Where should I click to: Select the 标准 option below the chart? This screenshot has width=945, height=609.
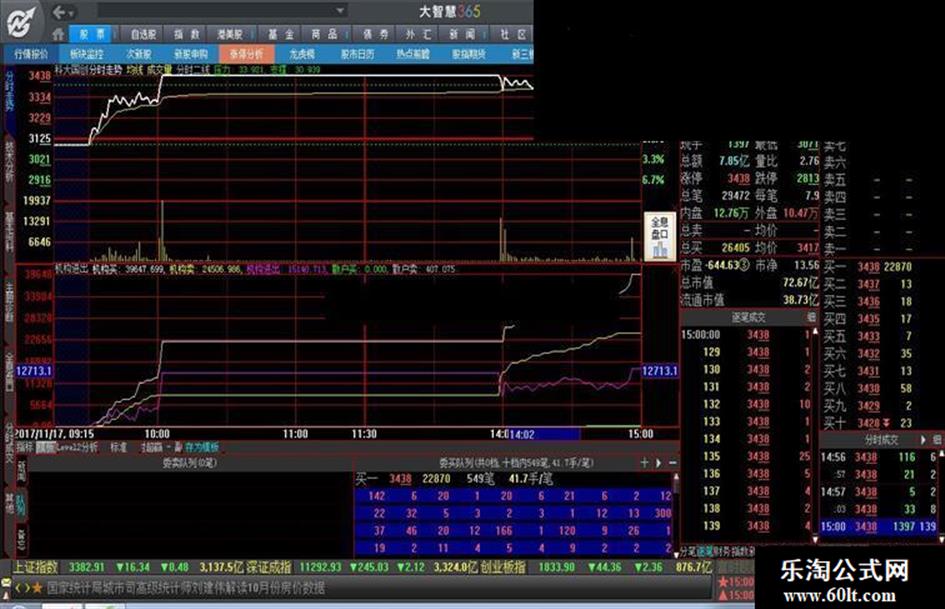click(x=119, y=447)
